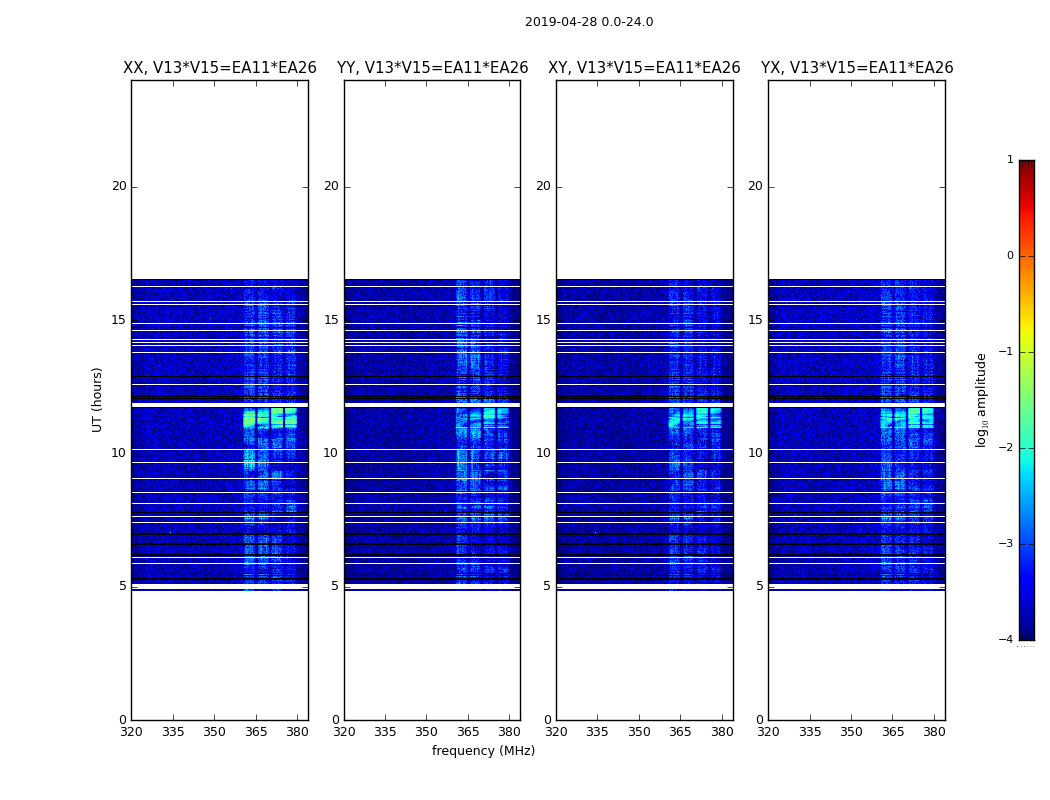This screenshot has width=1050, height=800.
Task: Select the "YX, V13*V15=EA11*EA26" panel title
Action: pos(856,68)
